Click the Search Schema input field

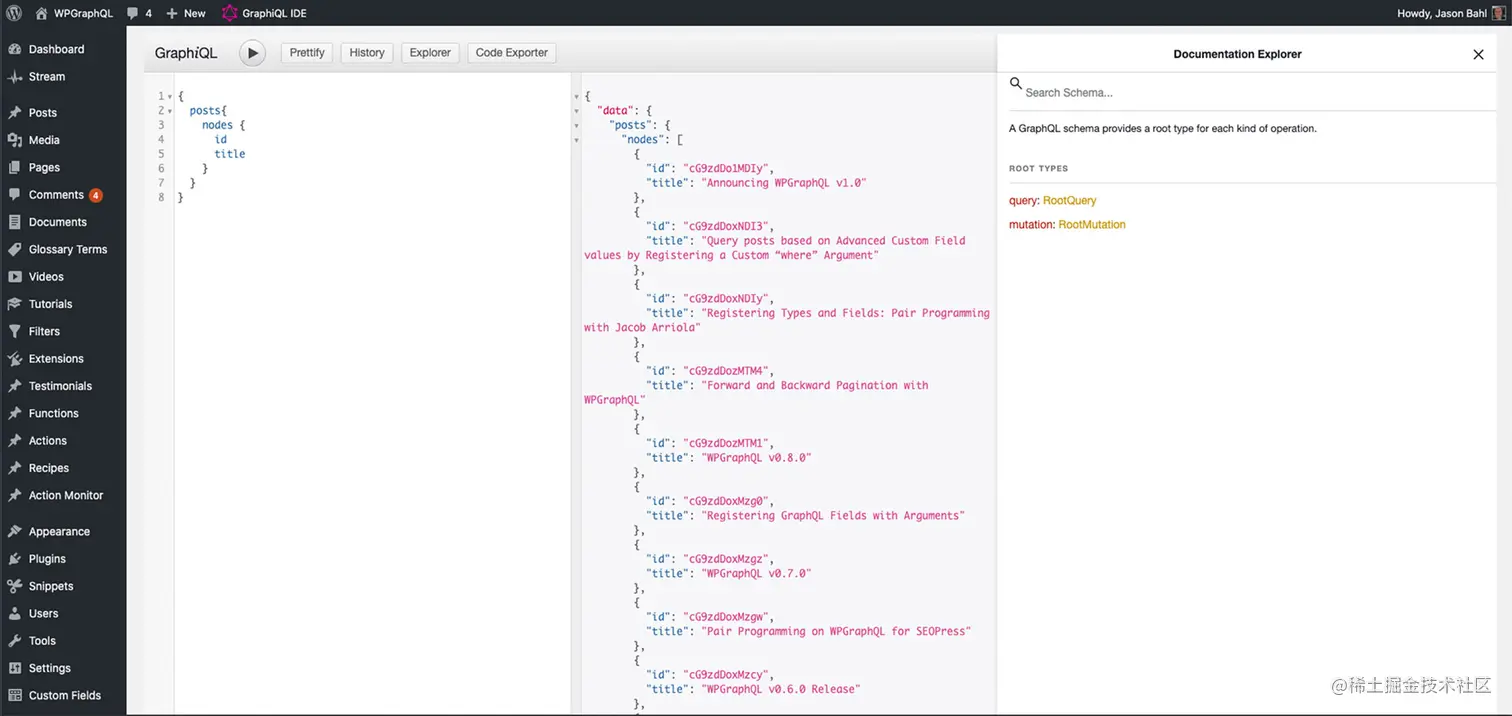click(x=1259, y=92)
